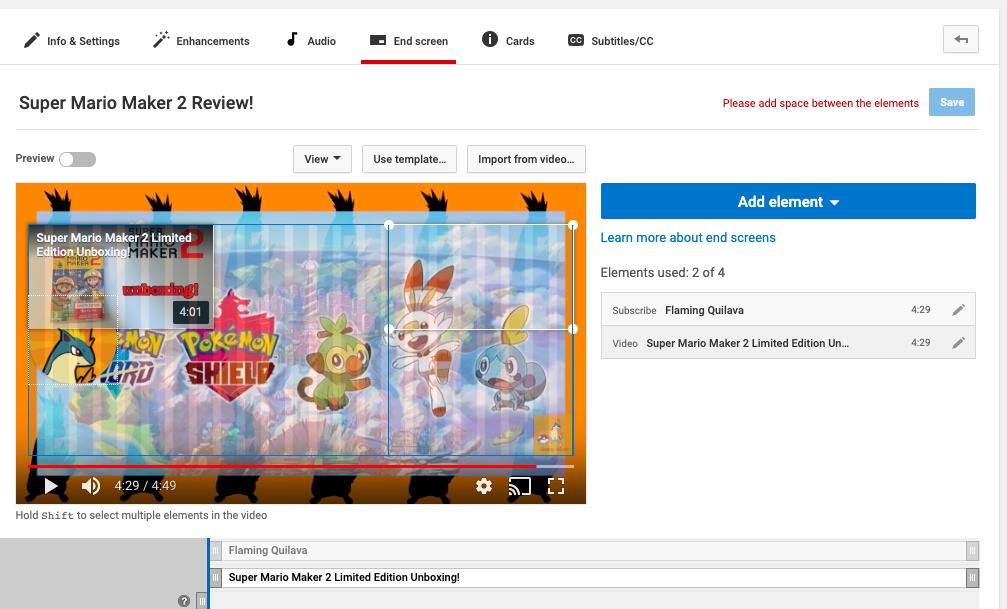This screenshot has width=1007, height=609.
Task: Click the Elements used 2 of 4 text
Action: tap(662, 272)
